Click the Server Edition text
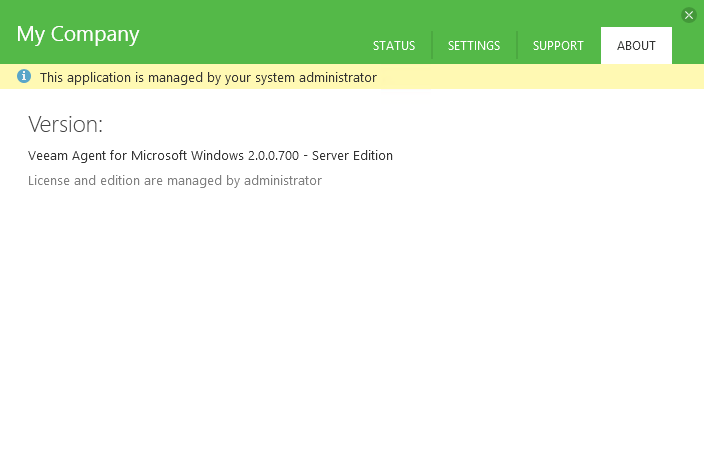Viewport: 704px width, 458px height. point(353,156)
